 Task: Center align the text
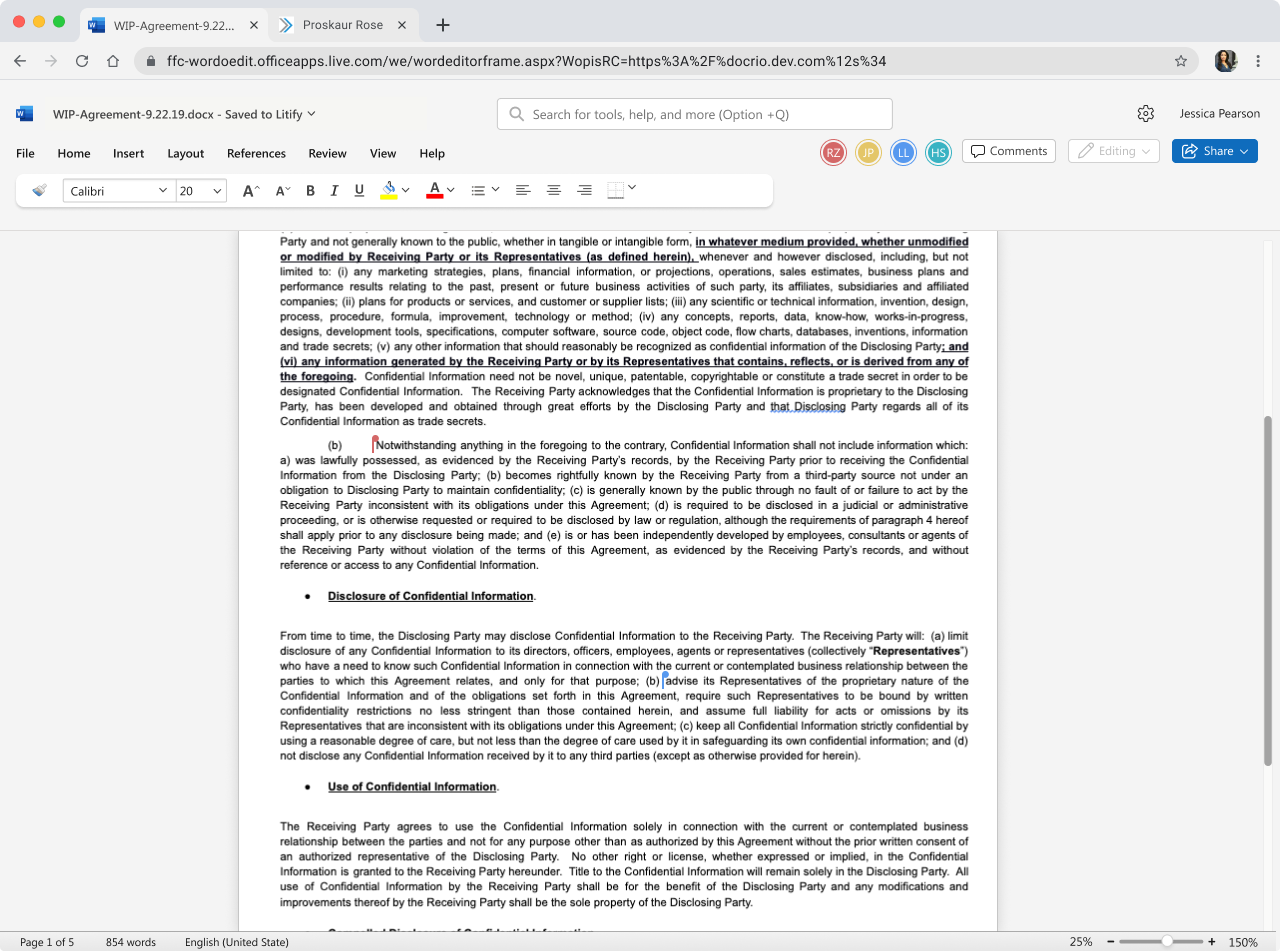click(554, 190)
